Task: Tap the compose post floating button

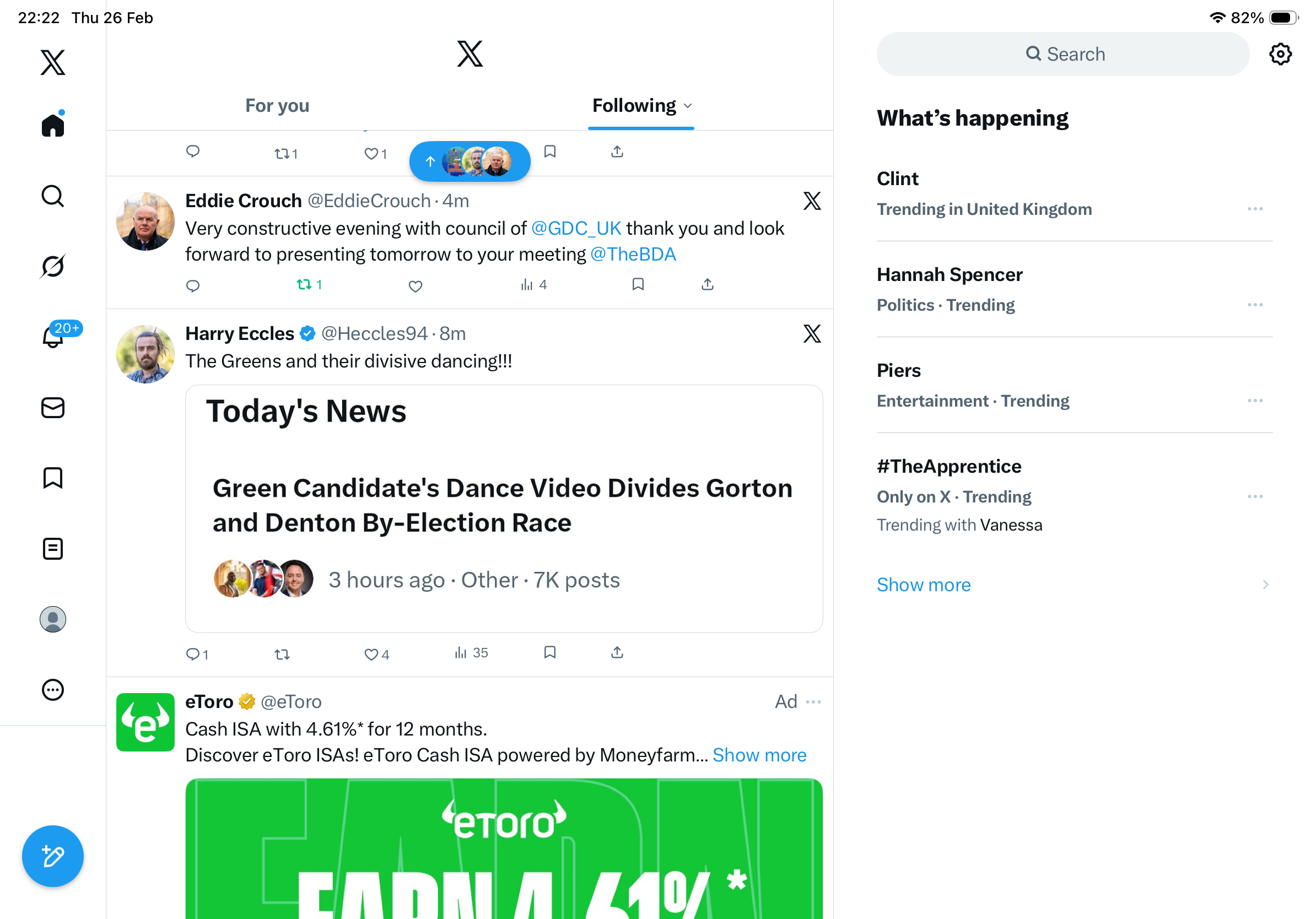Action: [53, 856]
